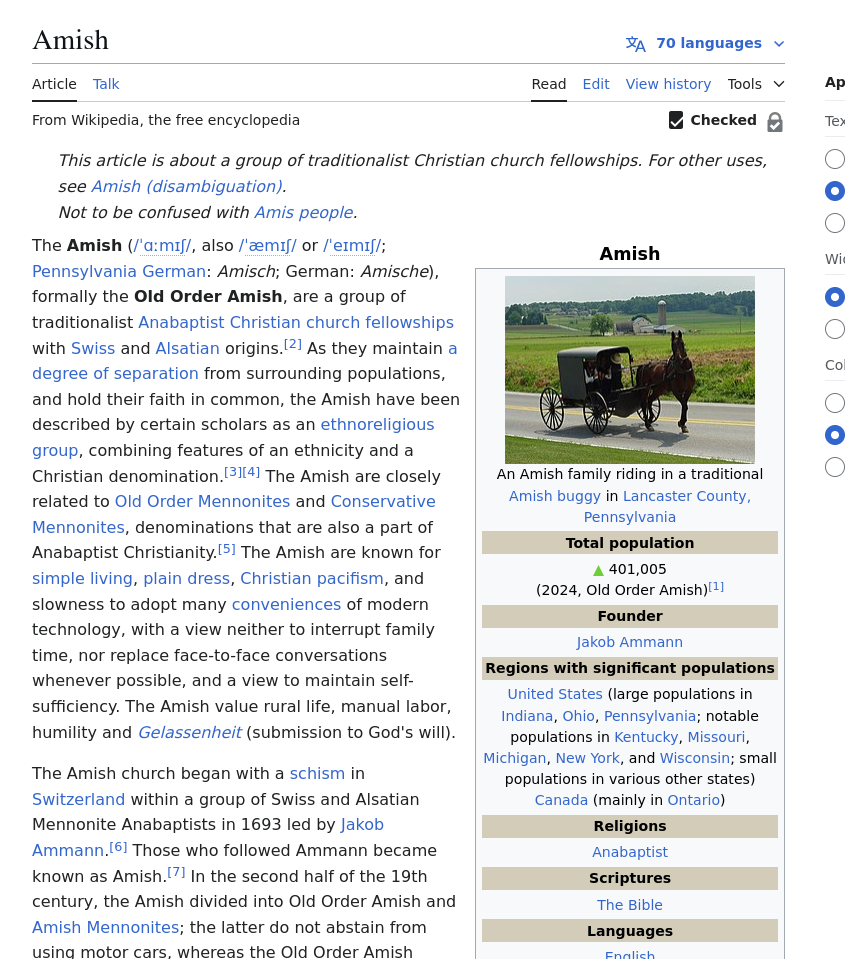Follow the Indiana link
The width and height of the screenshot is (845, 959).
pos(527,716)
